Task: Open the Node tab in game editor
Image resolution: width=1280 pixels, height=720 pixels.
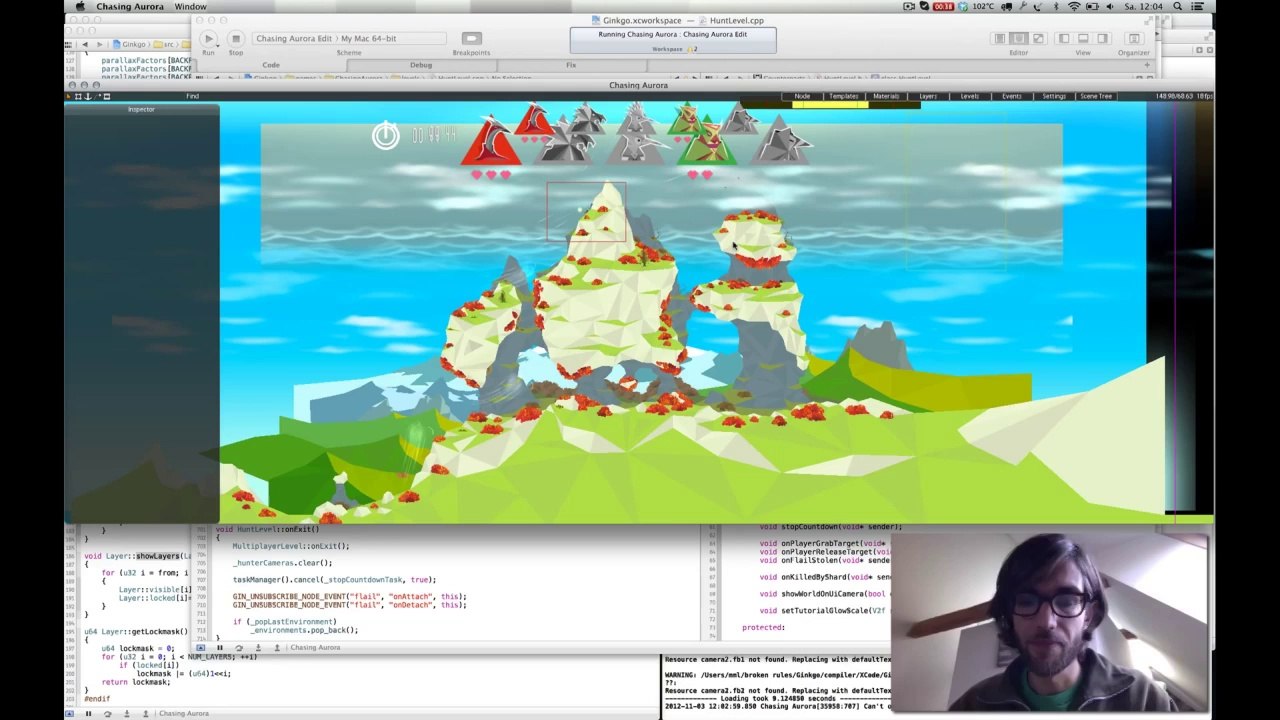Action: (802, 96)
